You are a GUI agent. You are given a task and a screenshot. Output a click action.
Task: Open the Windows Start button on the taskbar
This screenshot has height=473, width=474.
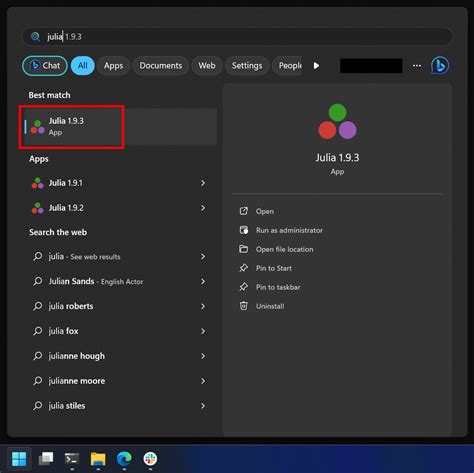click(x=19, y=459)
